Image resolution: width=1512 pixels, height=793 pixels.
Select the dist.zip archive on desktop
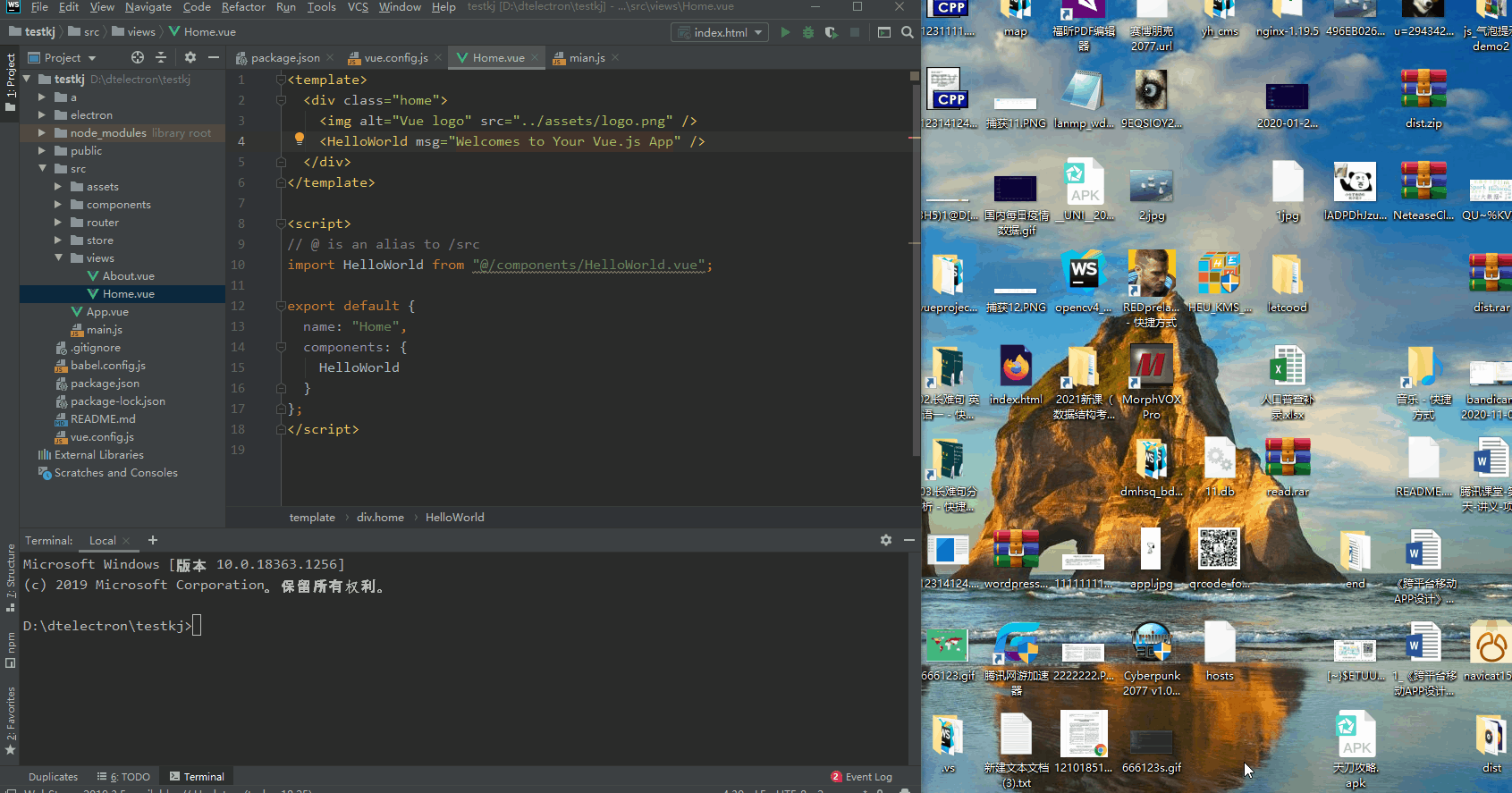(x=1423, y=99)
